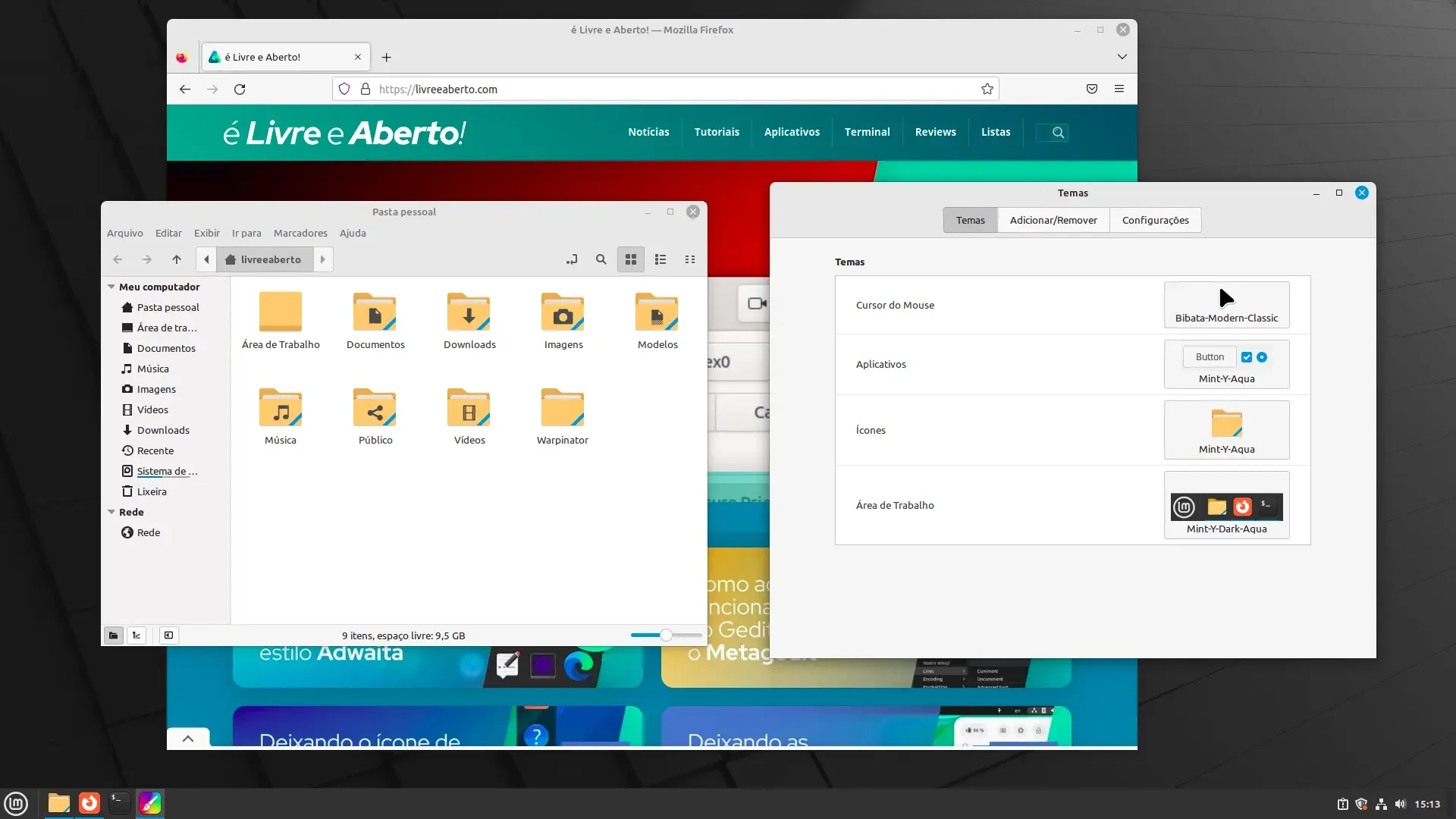This screenshot has height=819, width=1456.
Task: Open the website search magnifier icon
Action: 1058,133
